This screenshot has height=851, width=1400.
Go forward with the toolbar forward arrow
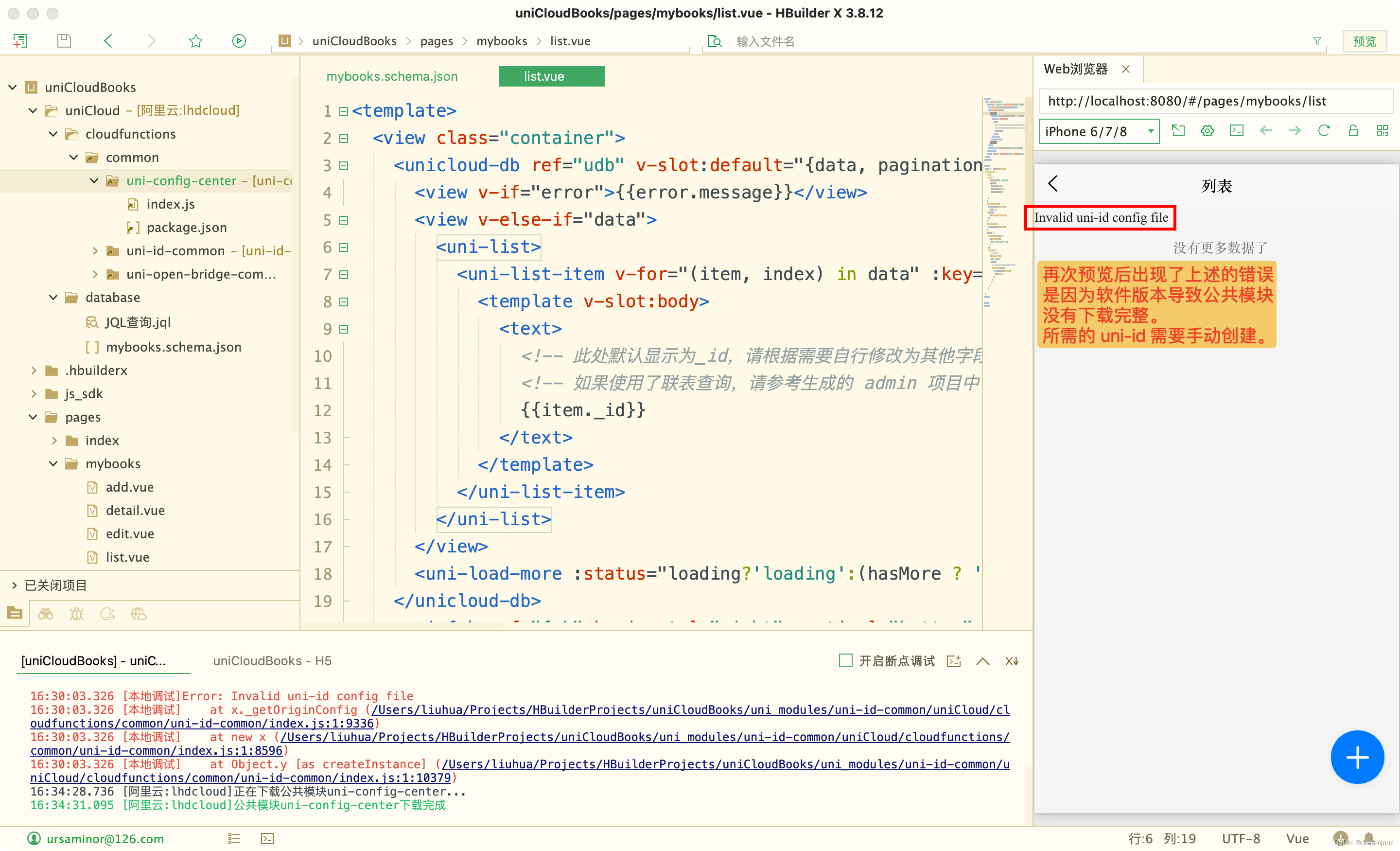[x=151, y=41]
